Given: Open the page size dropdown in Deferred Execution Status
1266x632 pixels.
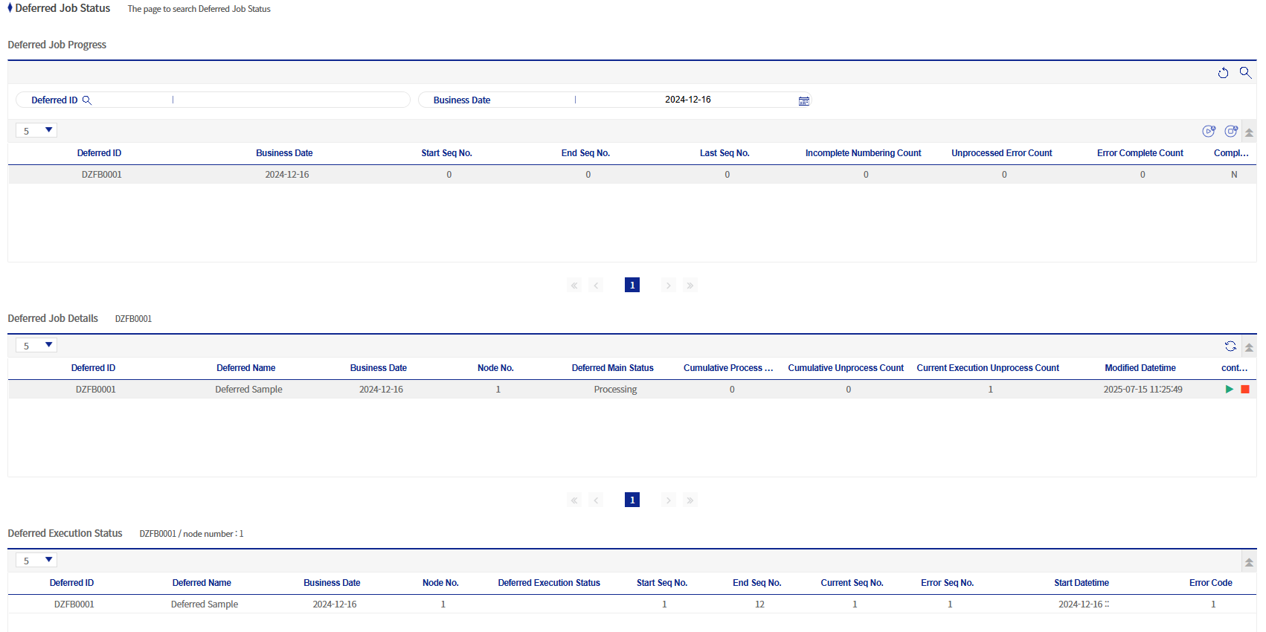Looking at the screenshot, I should [x=35, y=560].
